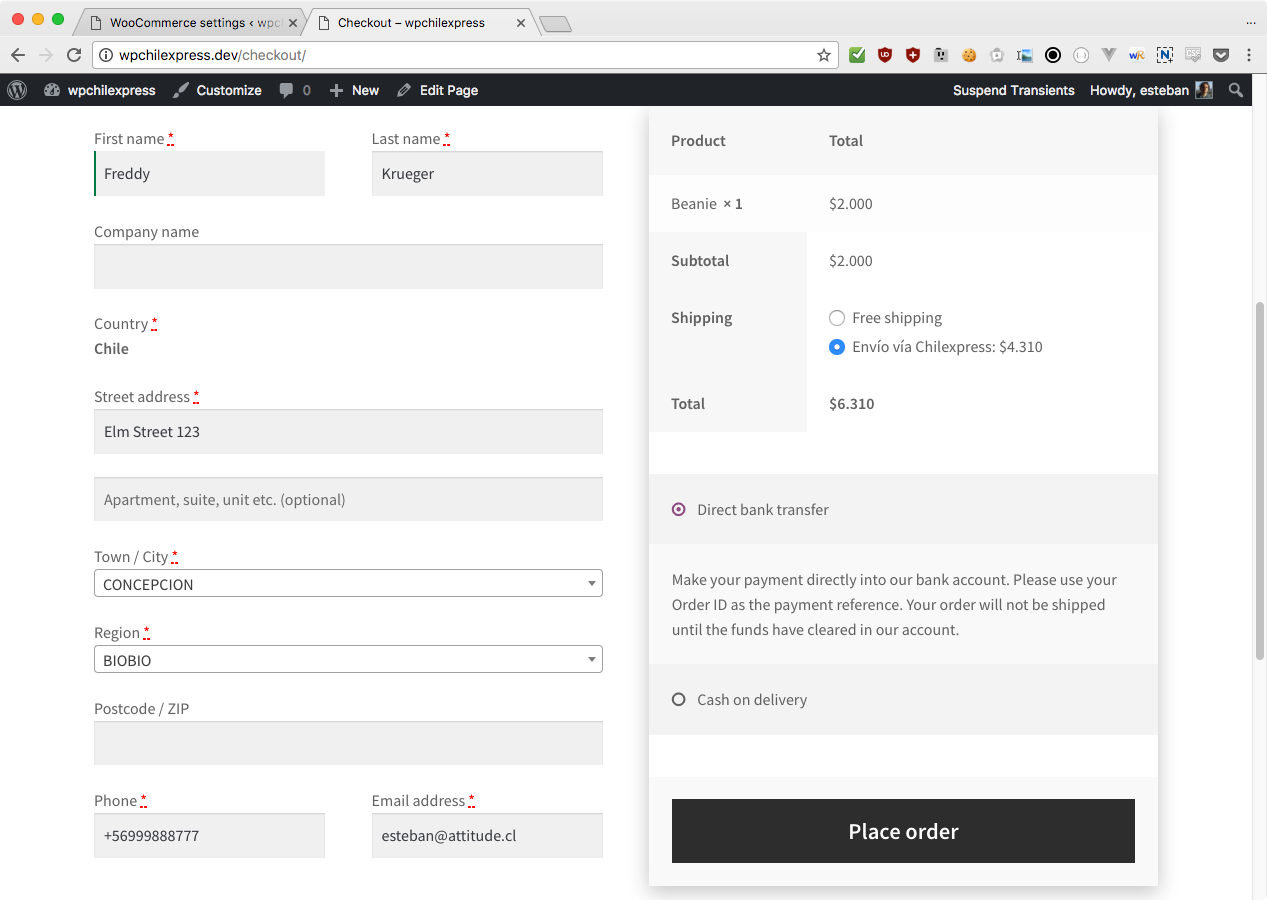This screenshot has height=900, width=1267.
Task: Click the Beanie × 1 product row
Action: [903, 204]
